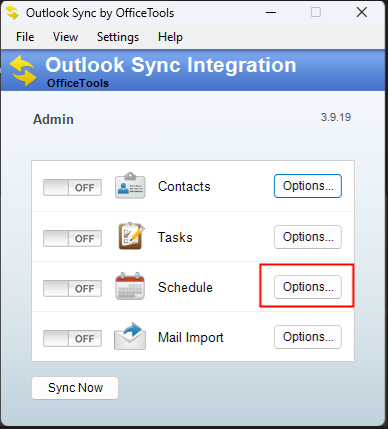Open Contacts Options dialog
Viewport: 388px width, 429px height.
pyautogui.click(x=308, y=186)
